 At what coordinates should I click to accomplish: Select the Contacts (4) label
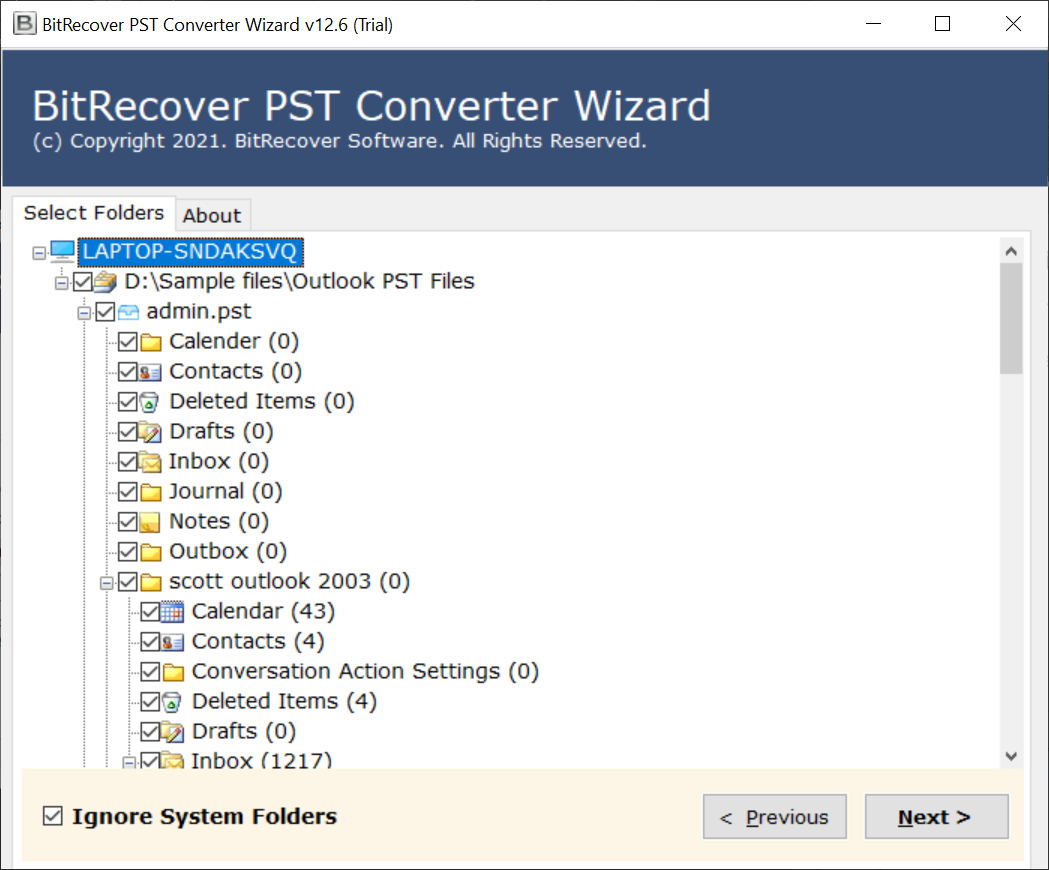(258, 642)
